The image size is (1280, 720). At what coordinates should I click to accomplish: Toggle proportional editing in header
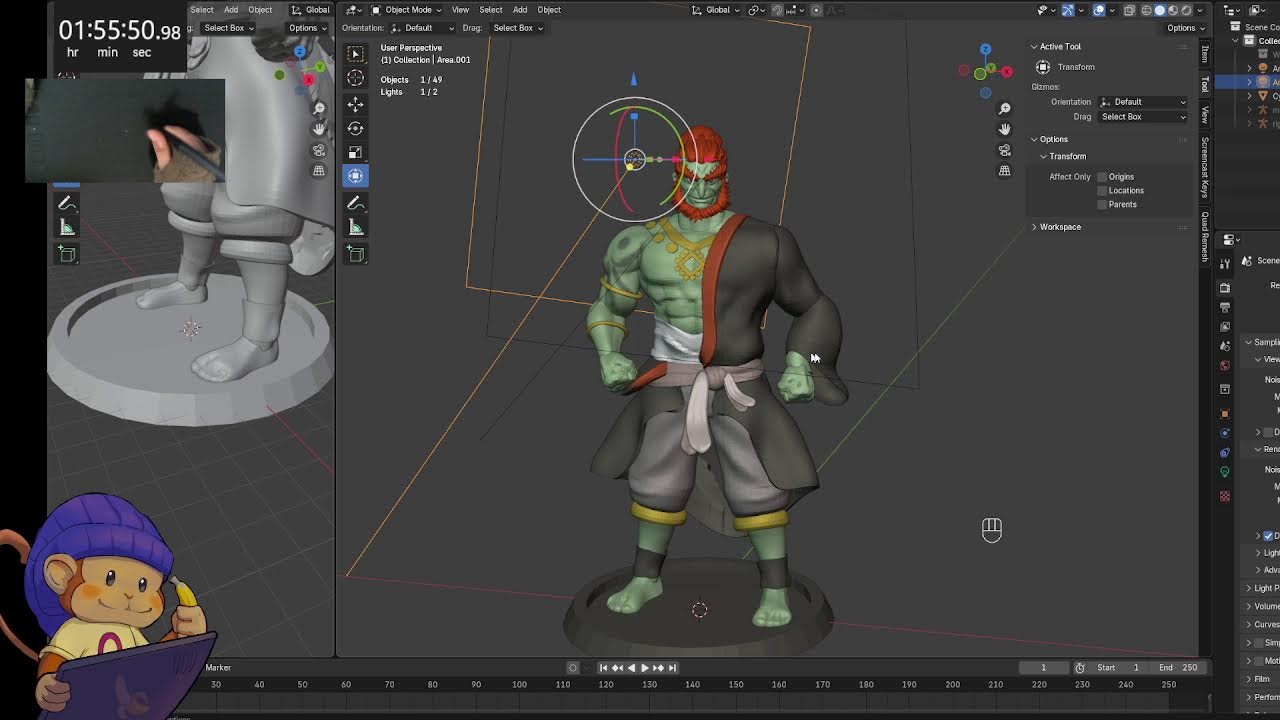pyautogui.click(x=816, y=10)
